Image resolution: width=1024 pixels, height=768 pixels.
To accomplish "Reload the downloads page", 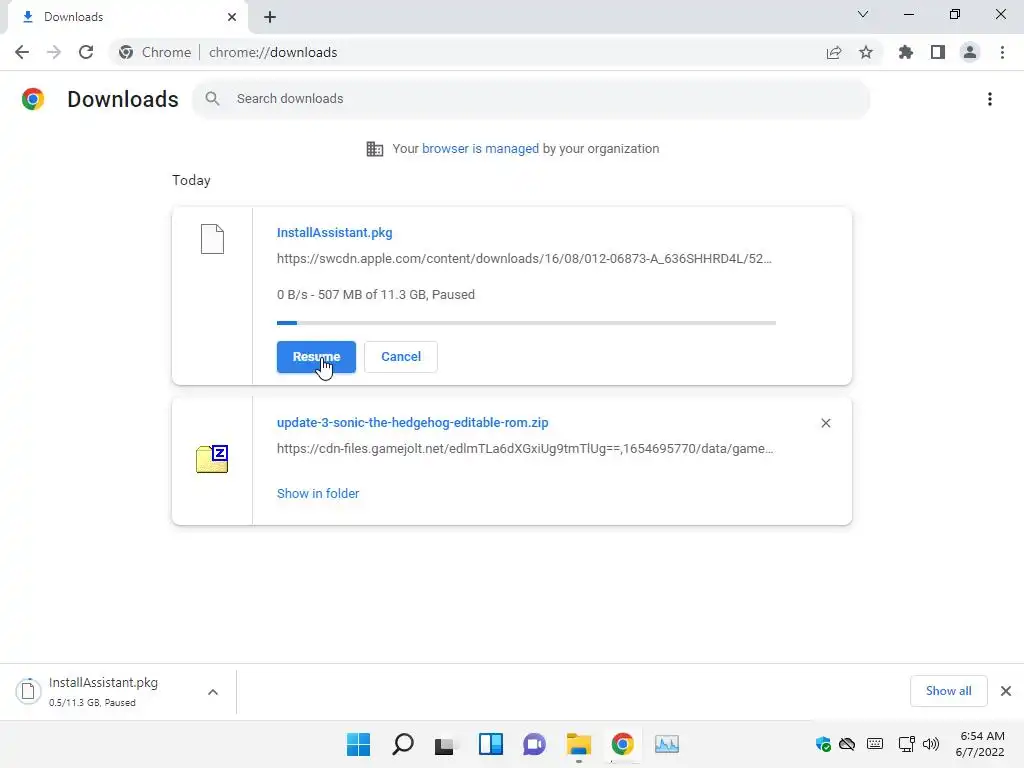I will pyautogui.click(x=86, y=52).
